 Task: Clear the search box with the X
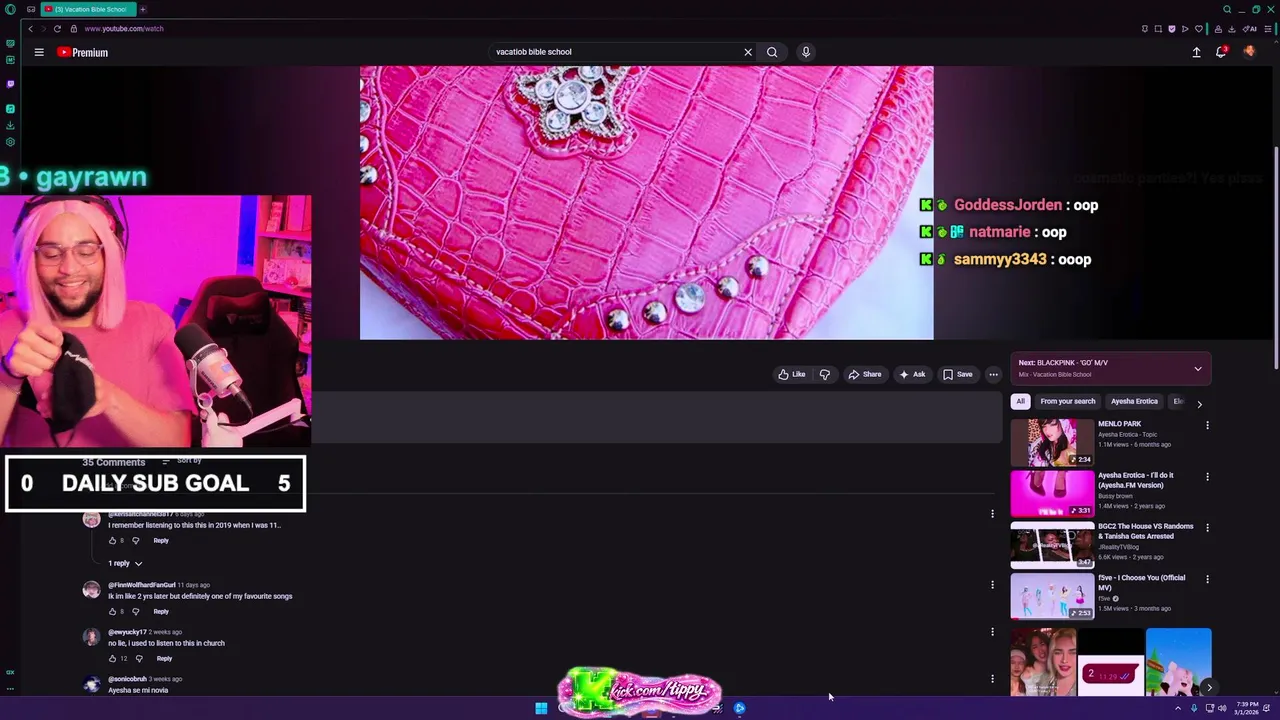tap(747, 52)
